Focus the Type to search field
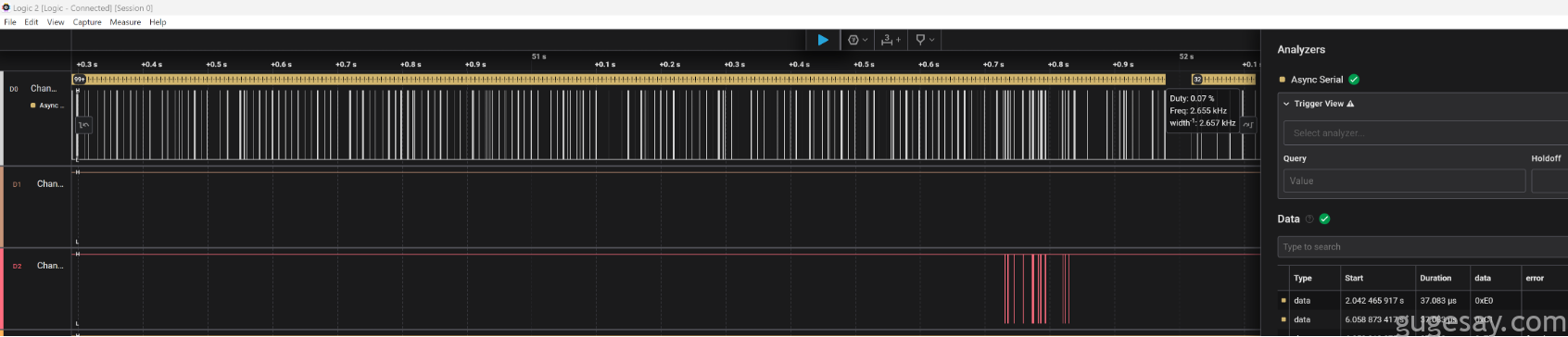The width and height of the screenshot is (1568, 337). click(x=1423, y=247)
